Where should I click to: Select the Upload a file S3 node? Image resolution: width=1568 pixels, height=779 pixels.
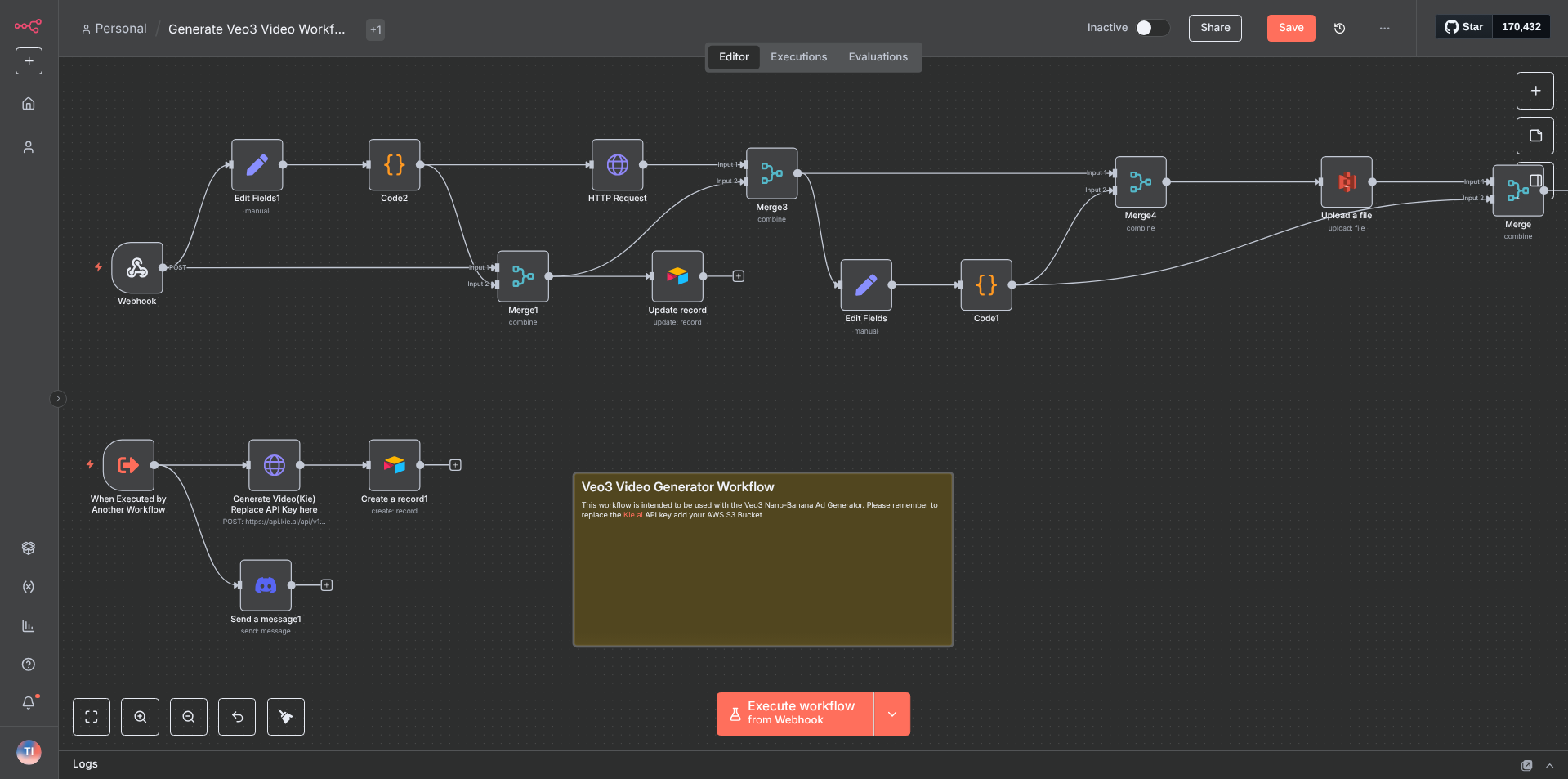coord(1346,182)
